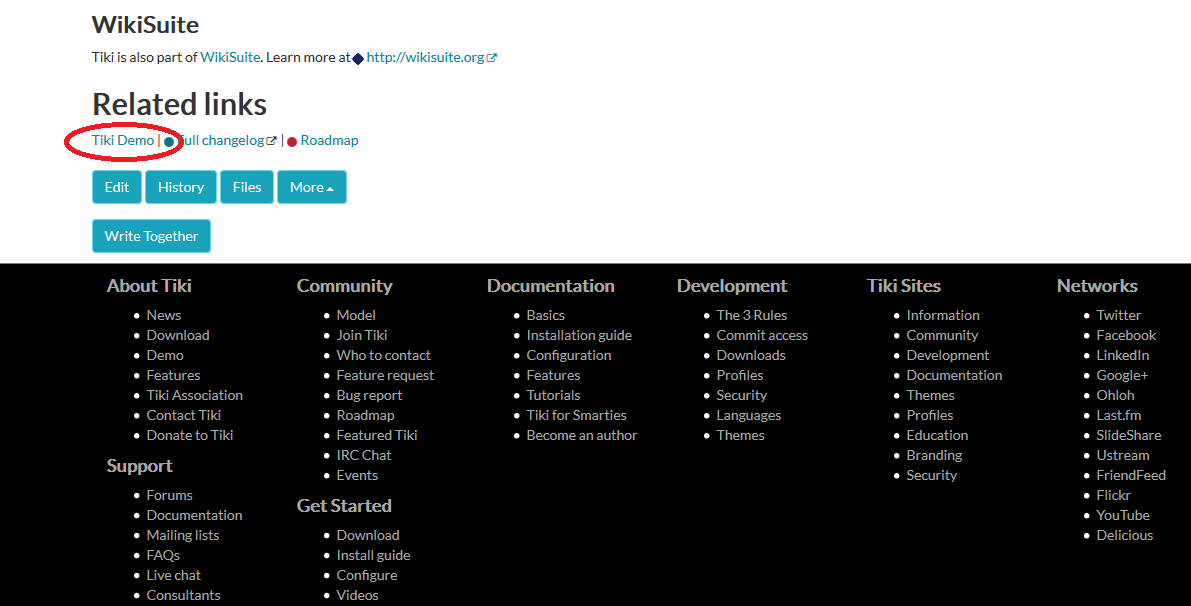
Task: Open Documentation under Support
Action: point(194,515)
